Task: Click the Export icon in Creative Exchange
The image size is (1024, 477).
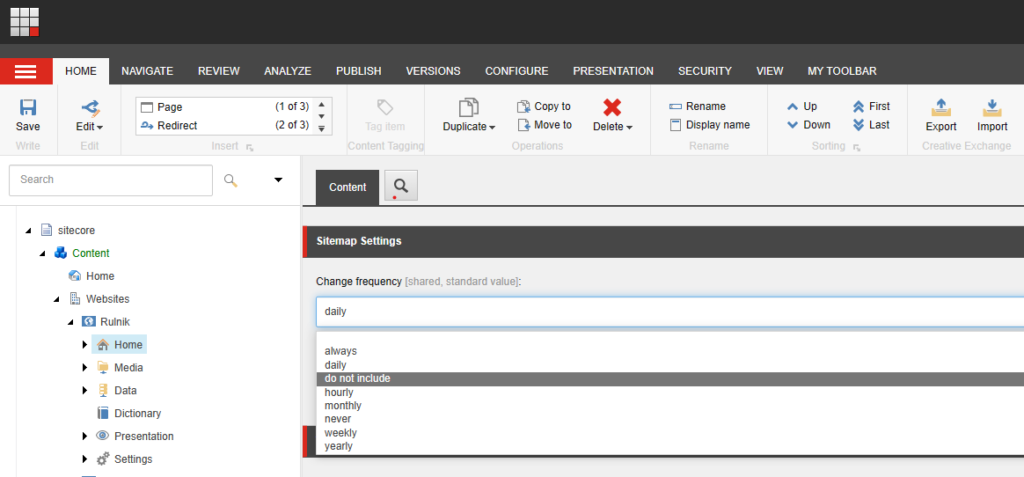Action: coord(940,108)
